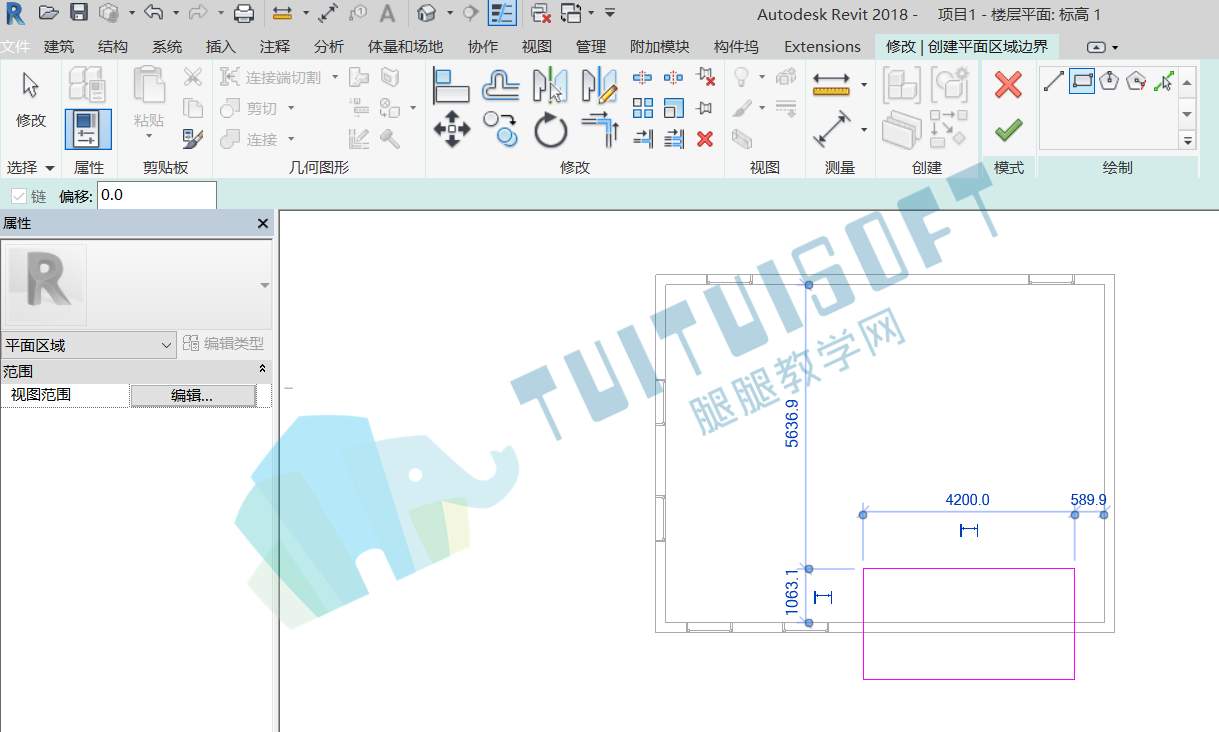Open the 平面区域 type filter dropdown
1219x732 pixels.
click(x=89, y=345)
